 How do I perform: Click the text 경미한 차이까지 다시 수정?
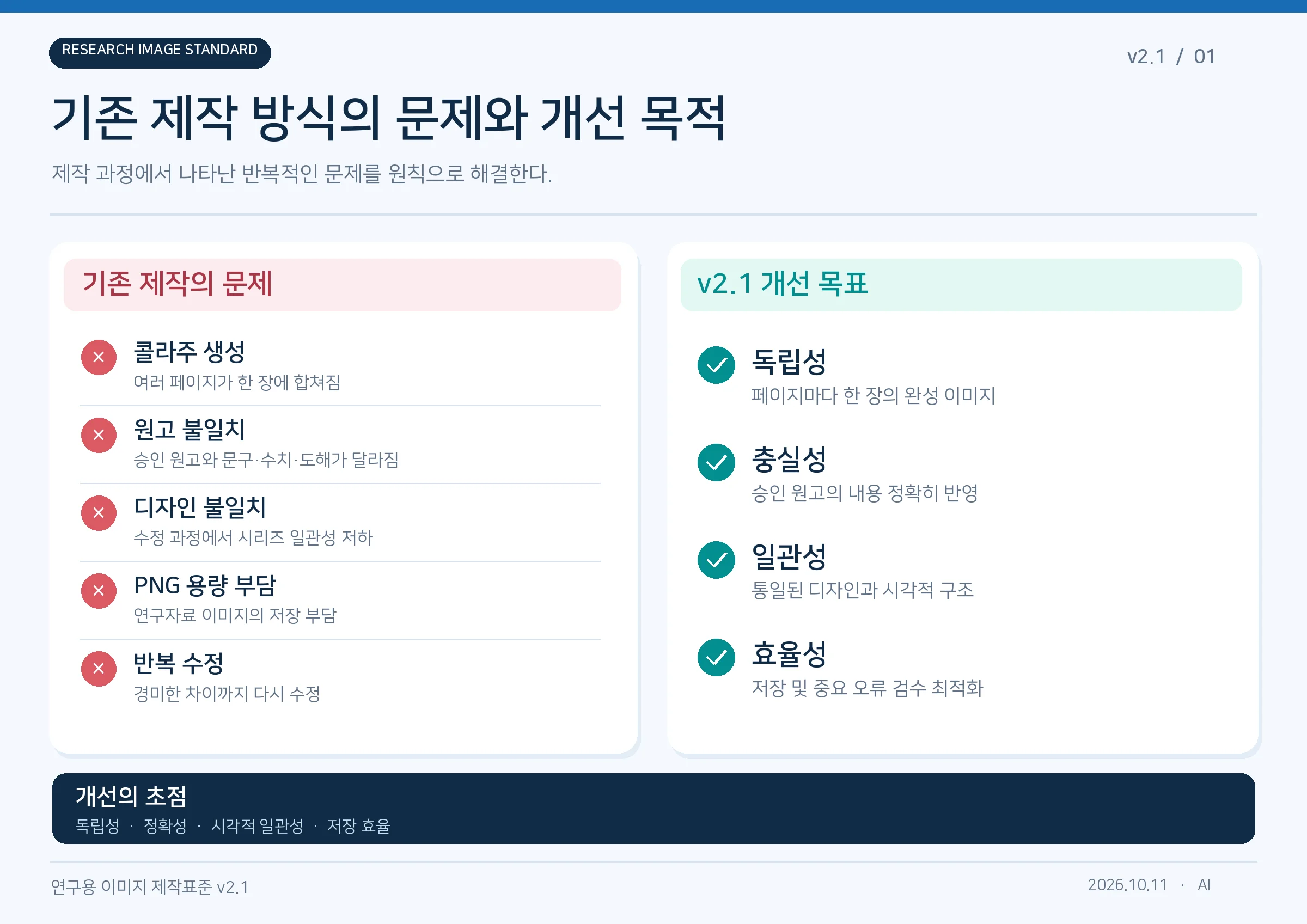tap(227, 694)
